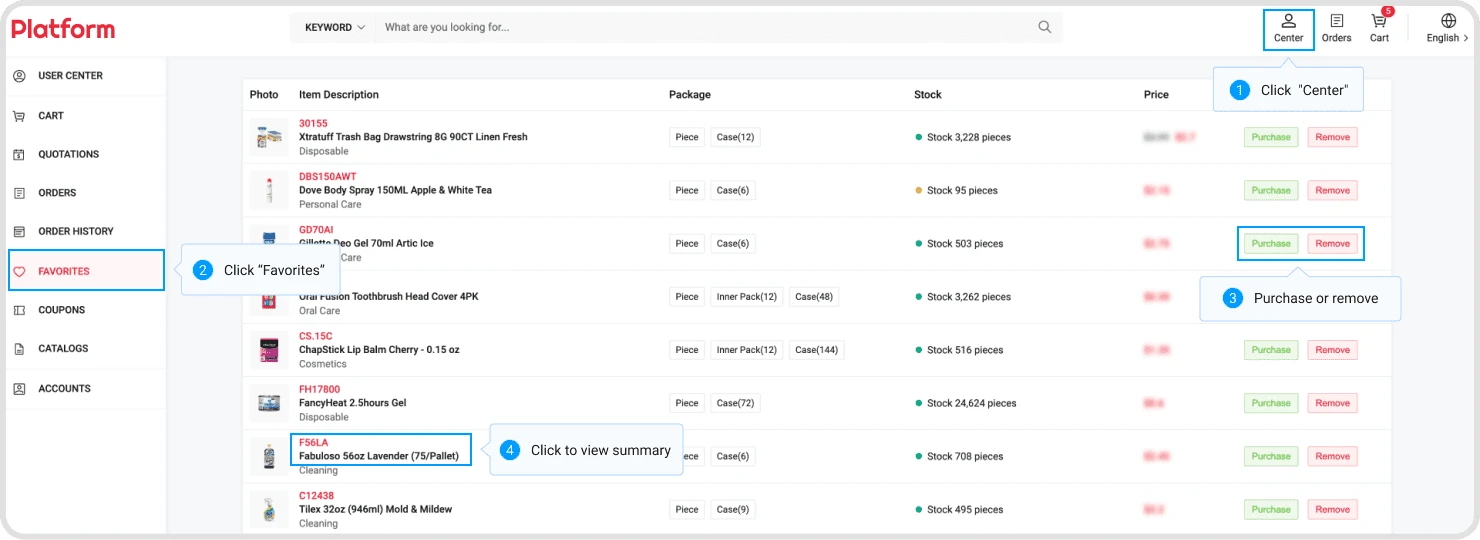Open the shopping Cart icon
This screenshot has width=1480, height=540.
click(x=1380, y=20)
